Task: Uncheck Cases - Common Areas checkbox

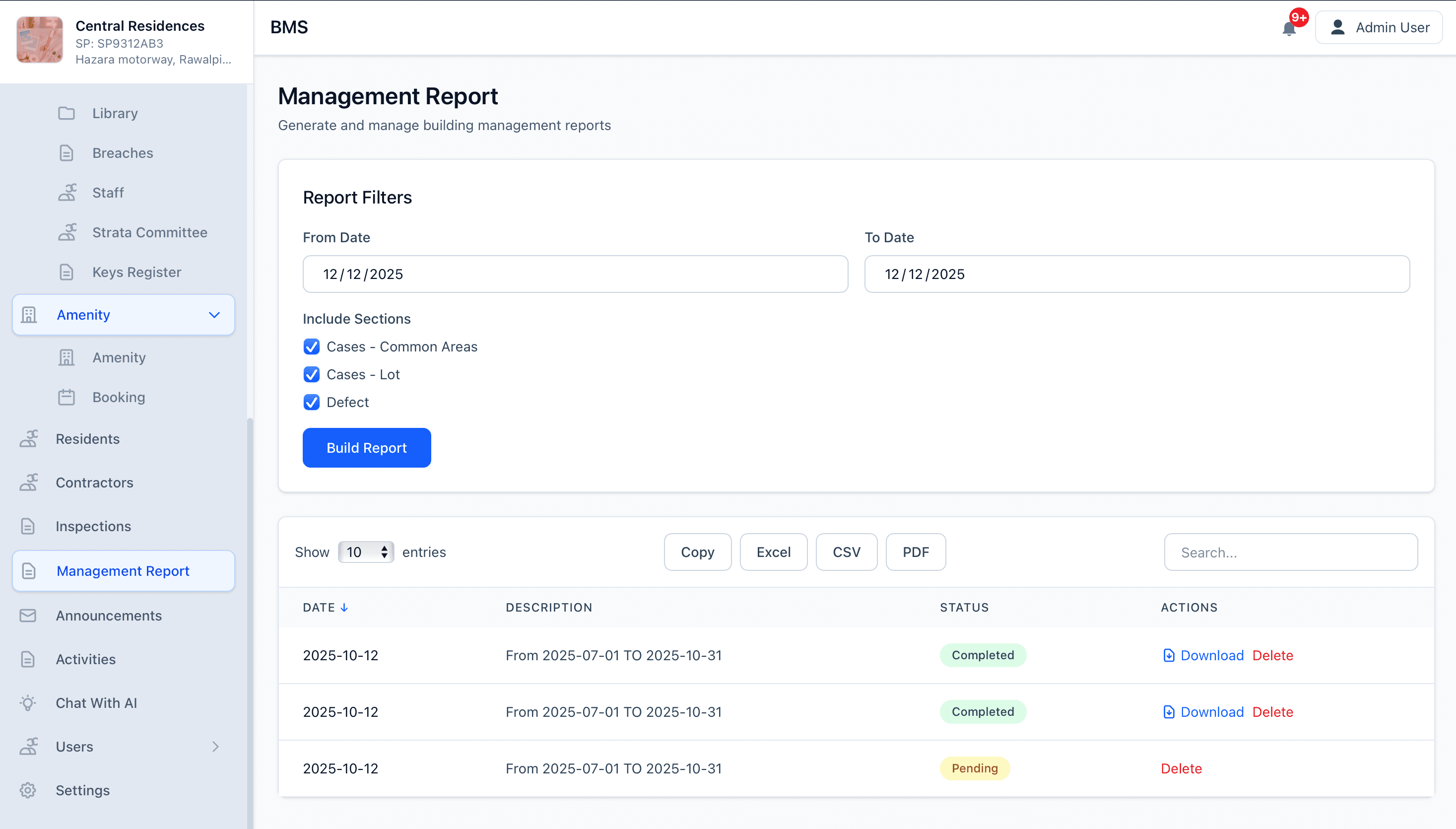Action: pyautogui.click(x=311, y=347)
